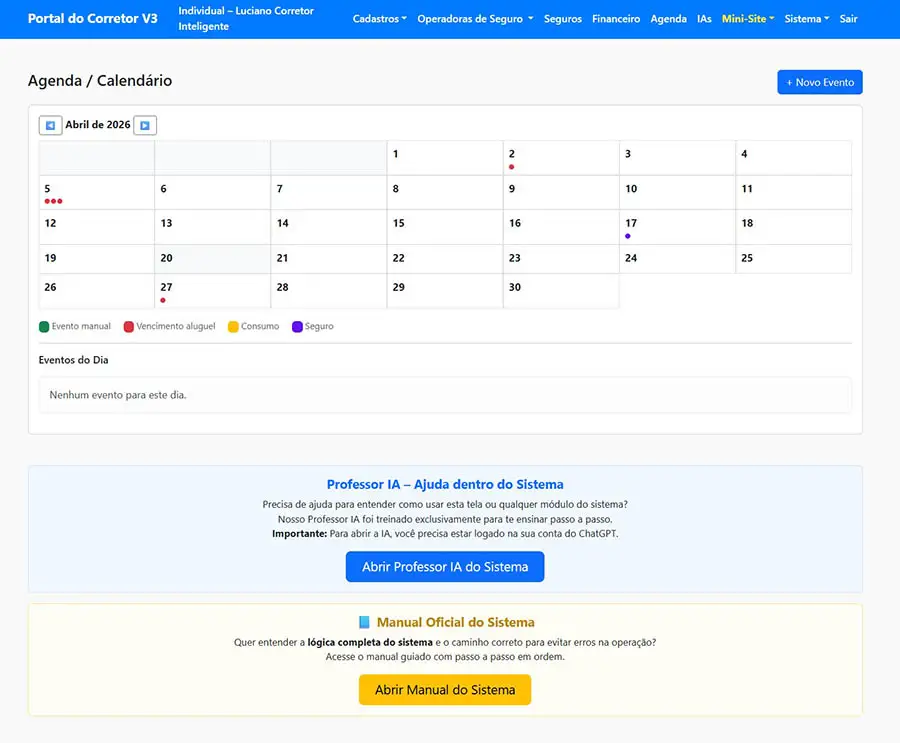This screenshot has width=900, height=743.
Task: Open Operadoras de Seguro dropdown
Action: pyautogui.click(x=475, y=19)
